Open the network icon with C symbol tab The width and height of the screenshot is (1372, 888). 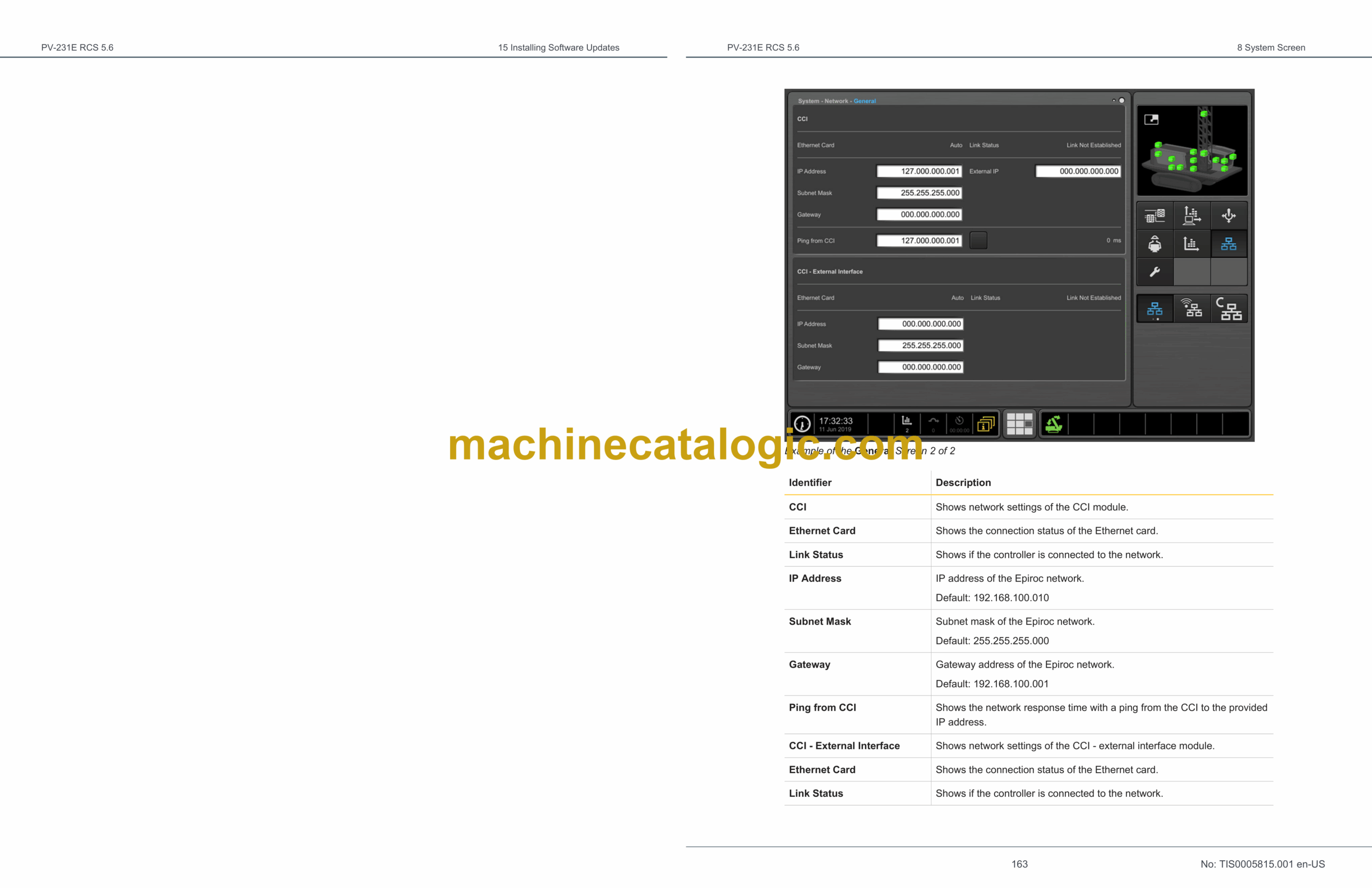[x=1228, y=308]
